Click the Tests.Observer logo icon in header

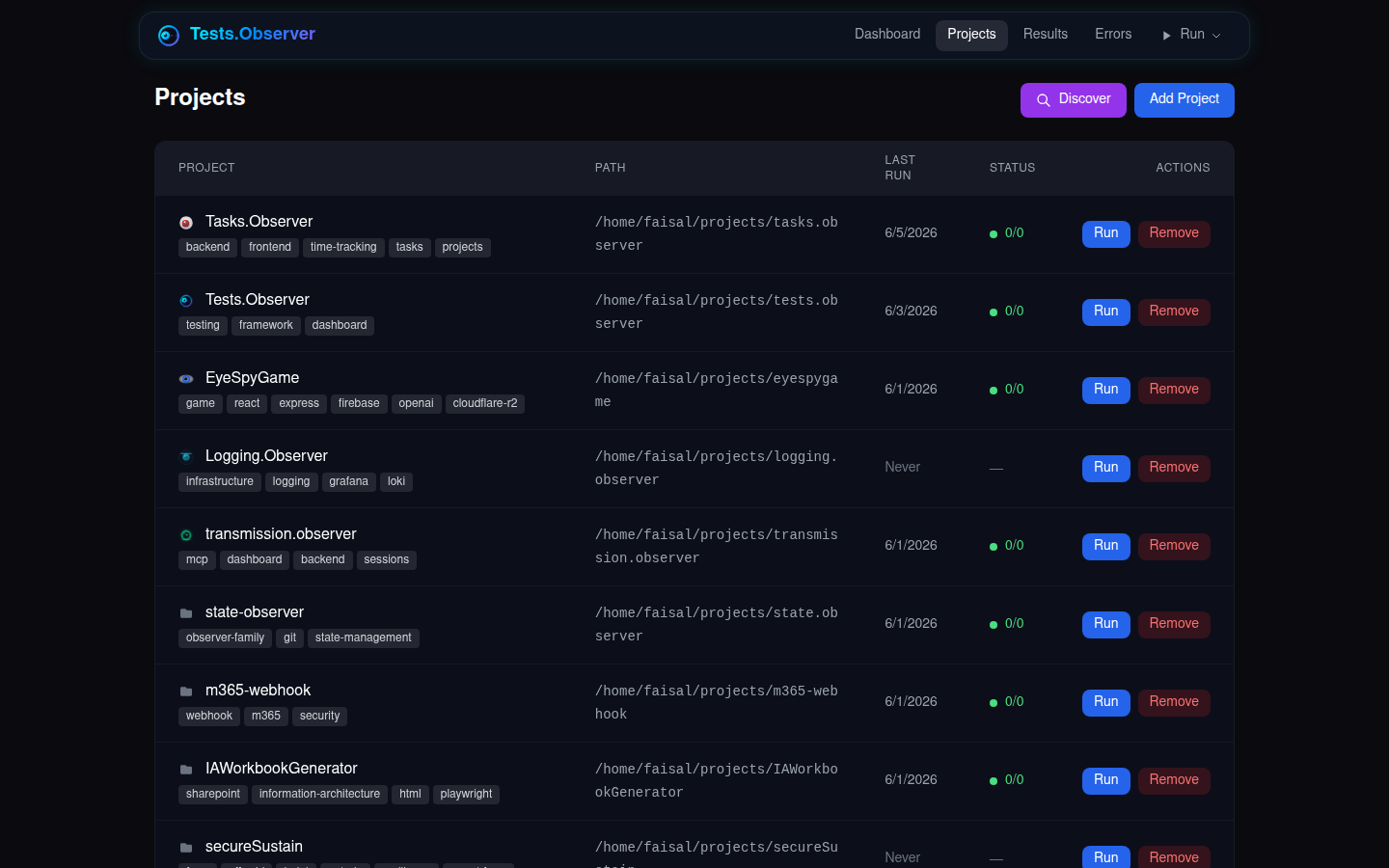click(169, 36)
